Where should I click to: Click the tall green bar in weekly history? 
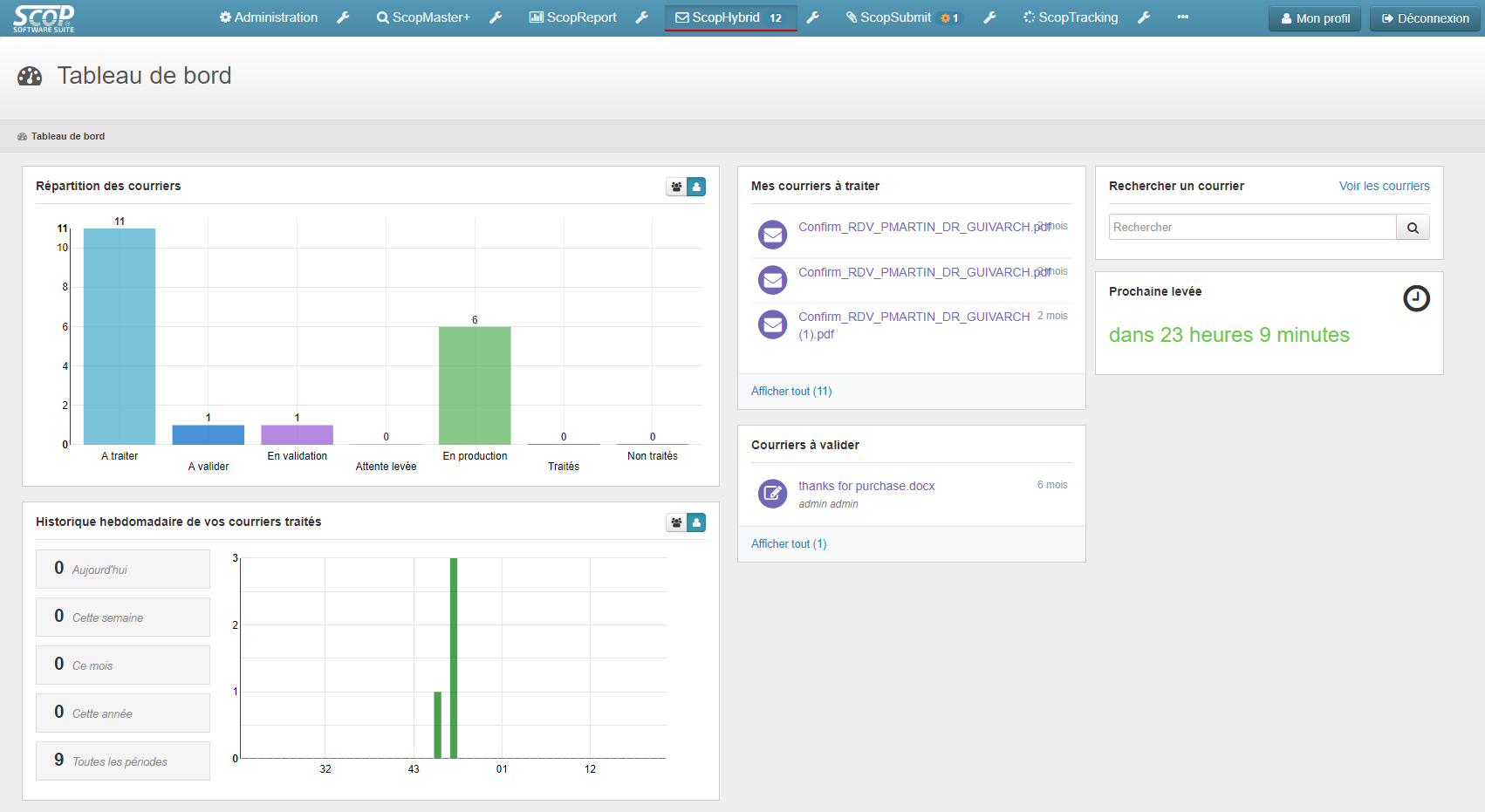(454, 658)
